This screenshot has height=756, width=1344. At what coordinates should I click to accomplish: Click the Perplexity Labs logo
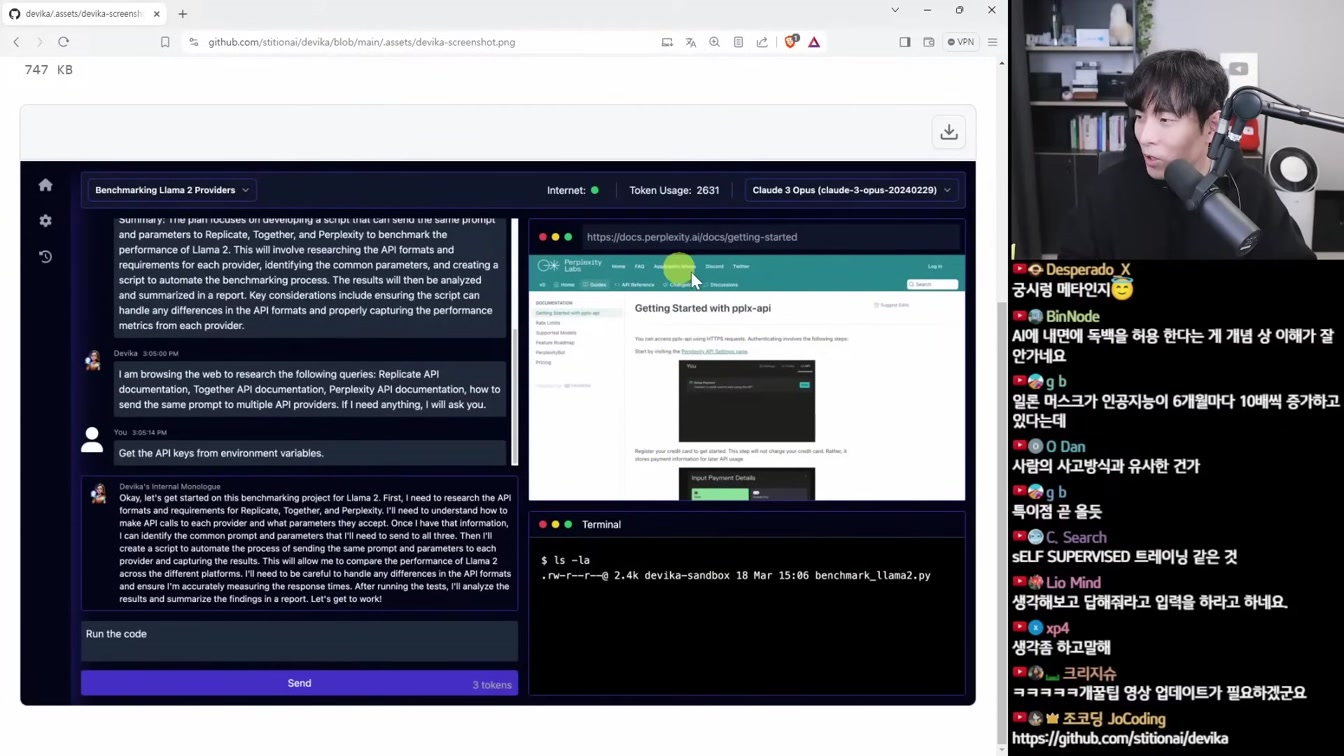click(x=570, y=265)
